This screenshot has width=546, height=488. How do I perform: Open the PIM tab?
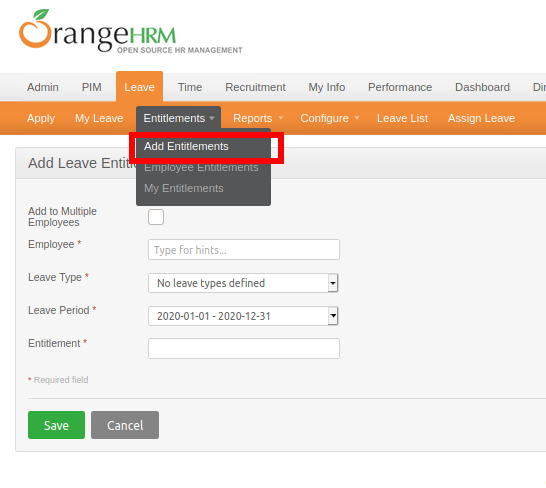(x=92, y=87)
